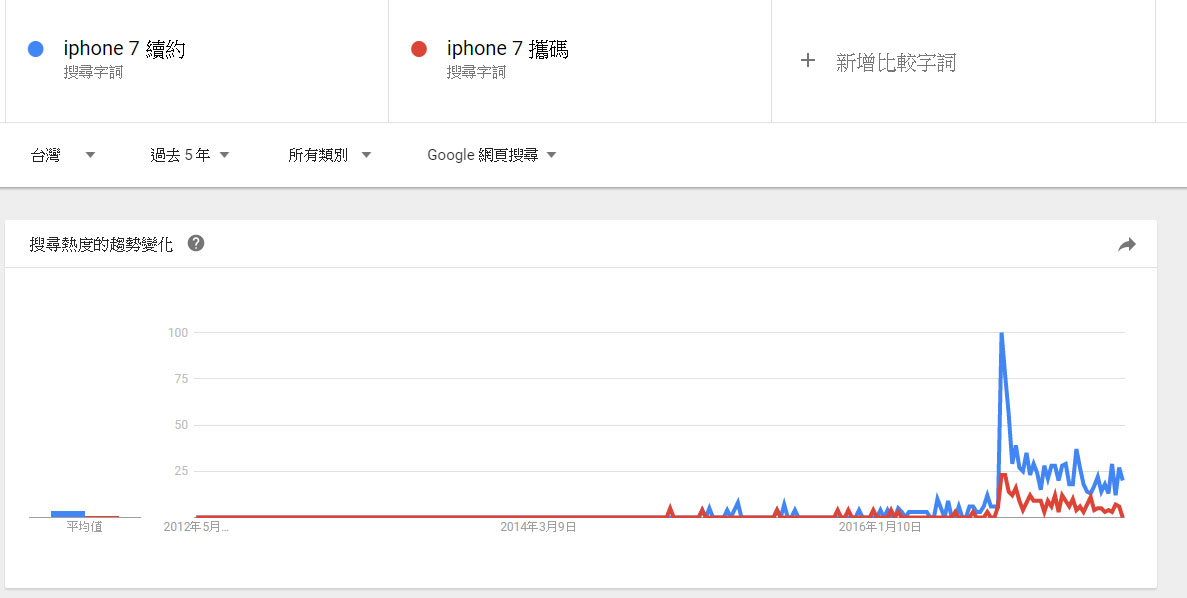1187x598 pixels.
Task: Click 新增比較字詞 to add a term
Action: point(895,62)
